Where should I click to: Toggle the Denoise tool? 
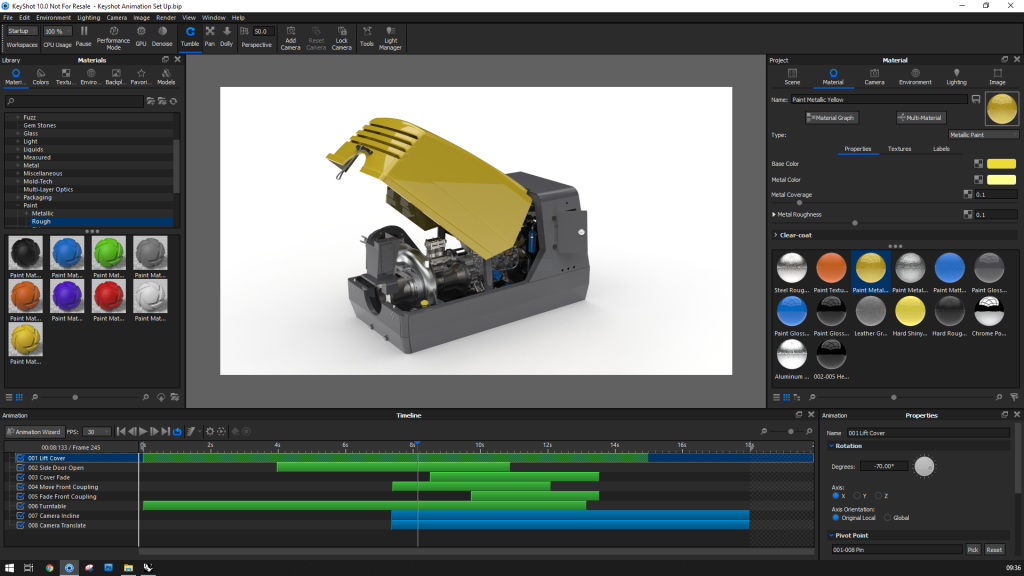162,37
